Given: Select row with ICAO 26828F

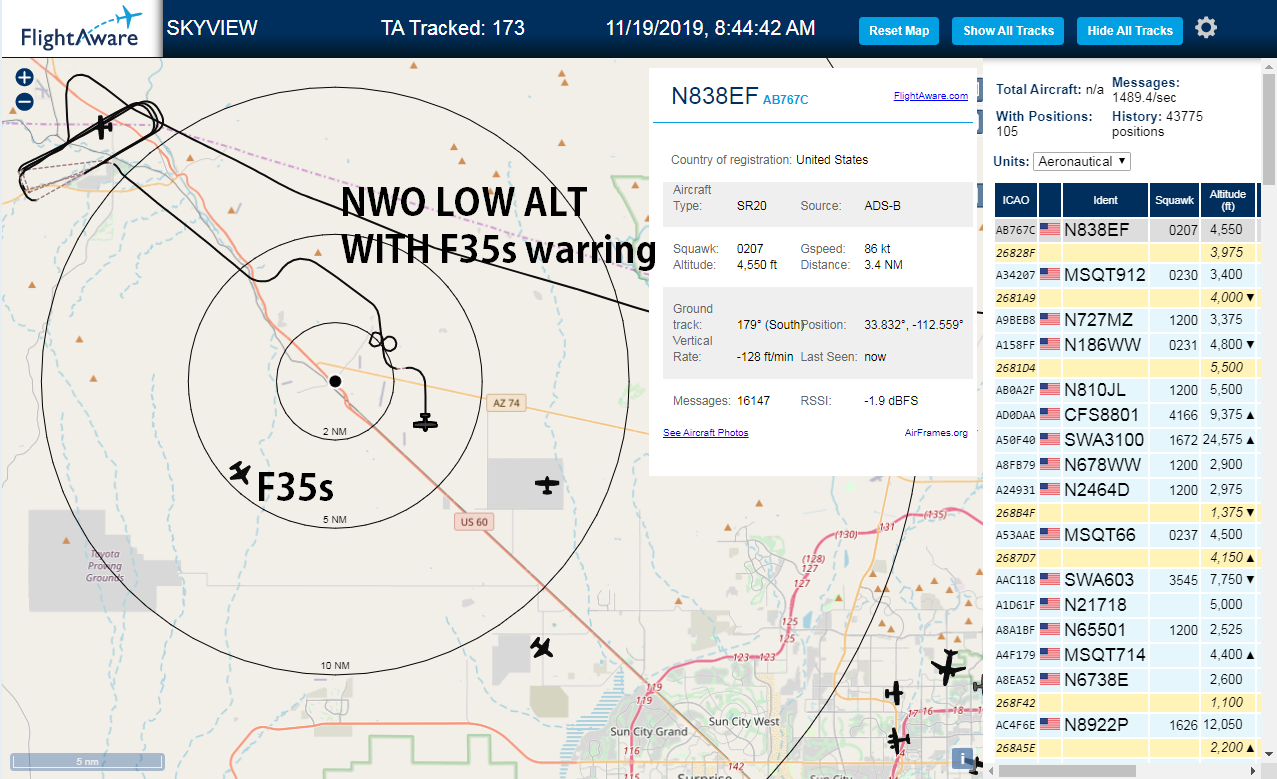Looking at the screenshot, I should click(1127, 253).
